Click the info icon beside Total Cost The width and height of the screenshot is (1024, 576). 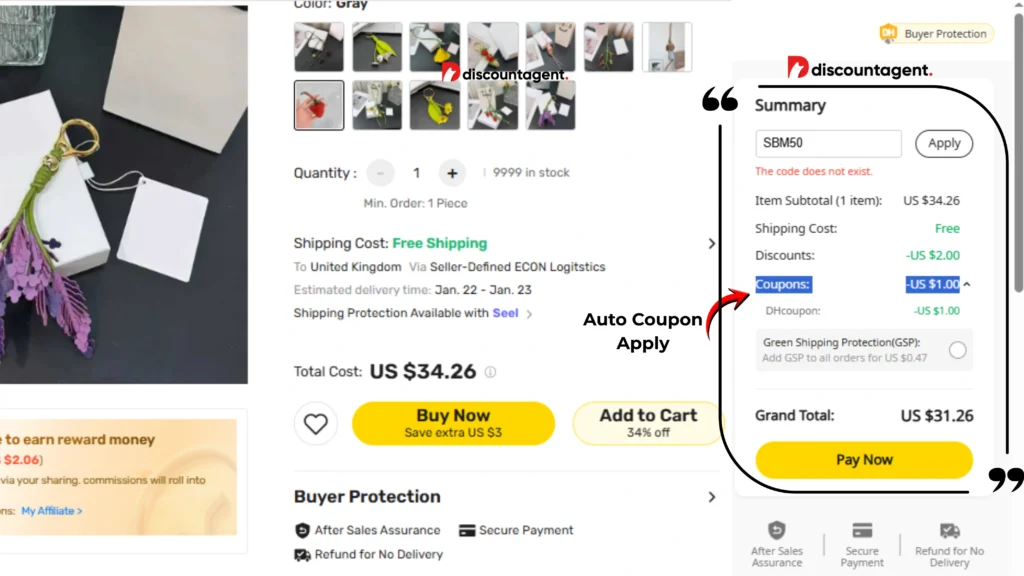(x=490, y=372)
